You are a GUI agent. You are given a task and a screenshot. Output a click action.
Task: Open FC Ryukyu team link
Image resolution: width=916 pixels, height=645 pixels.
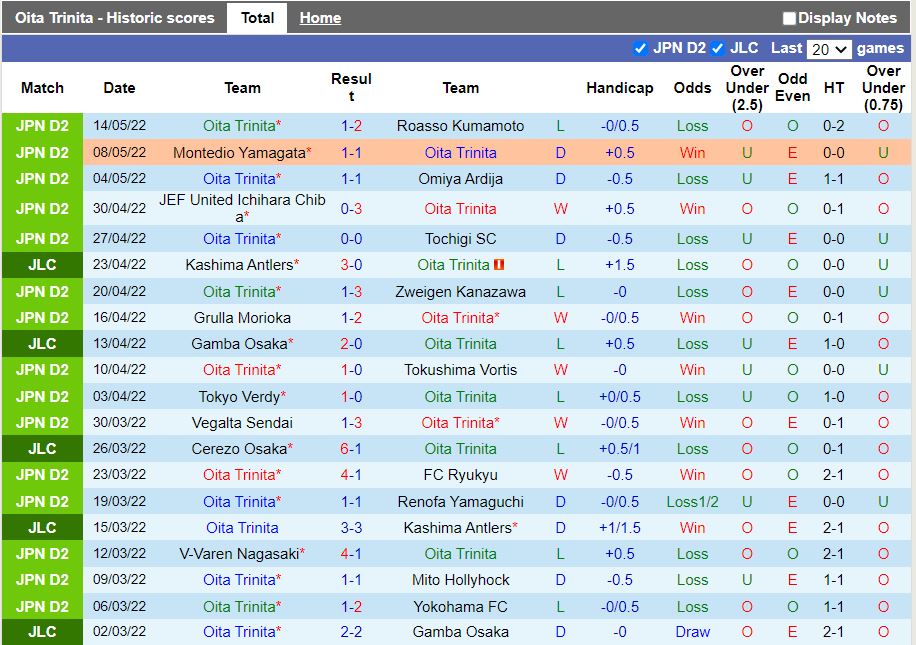click(460, 474)
